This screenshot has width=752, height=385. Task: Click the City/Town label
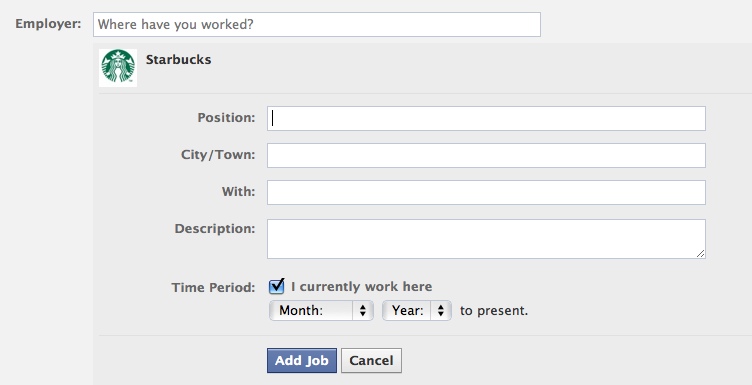(x=218, y=155)
